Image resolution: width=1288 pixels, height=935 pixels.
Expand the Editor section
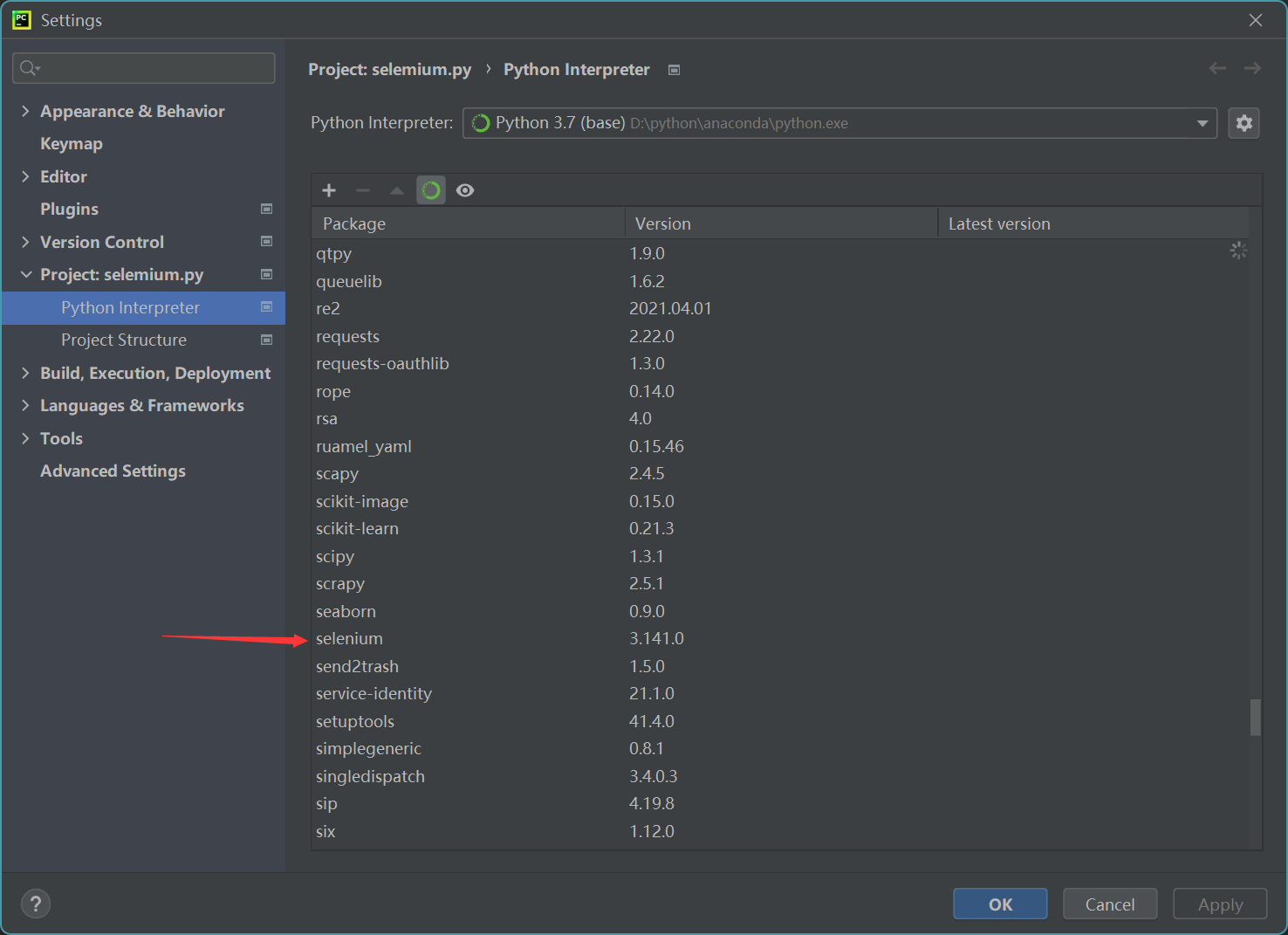click(x=25, y=176)
